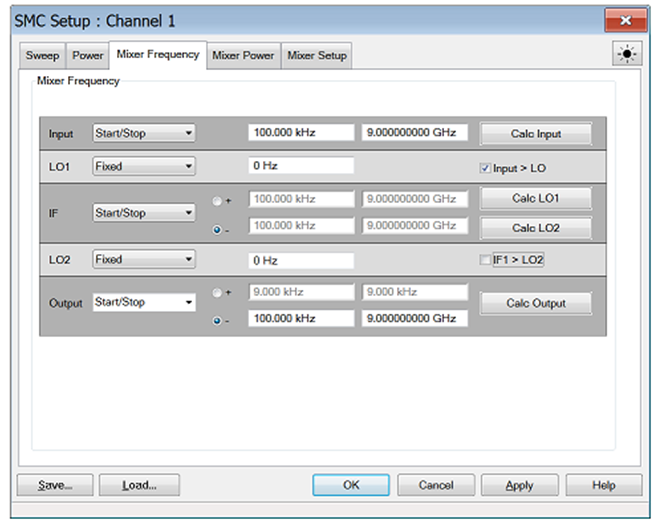658x526 pixels.
Task: Click the Calc Input button
Action: coord(536,134)
